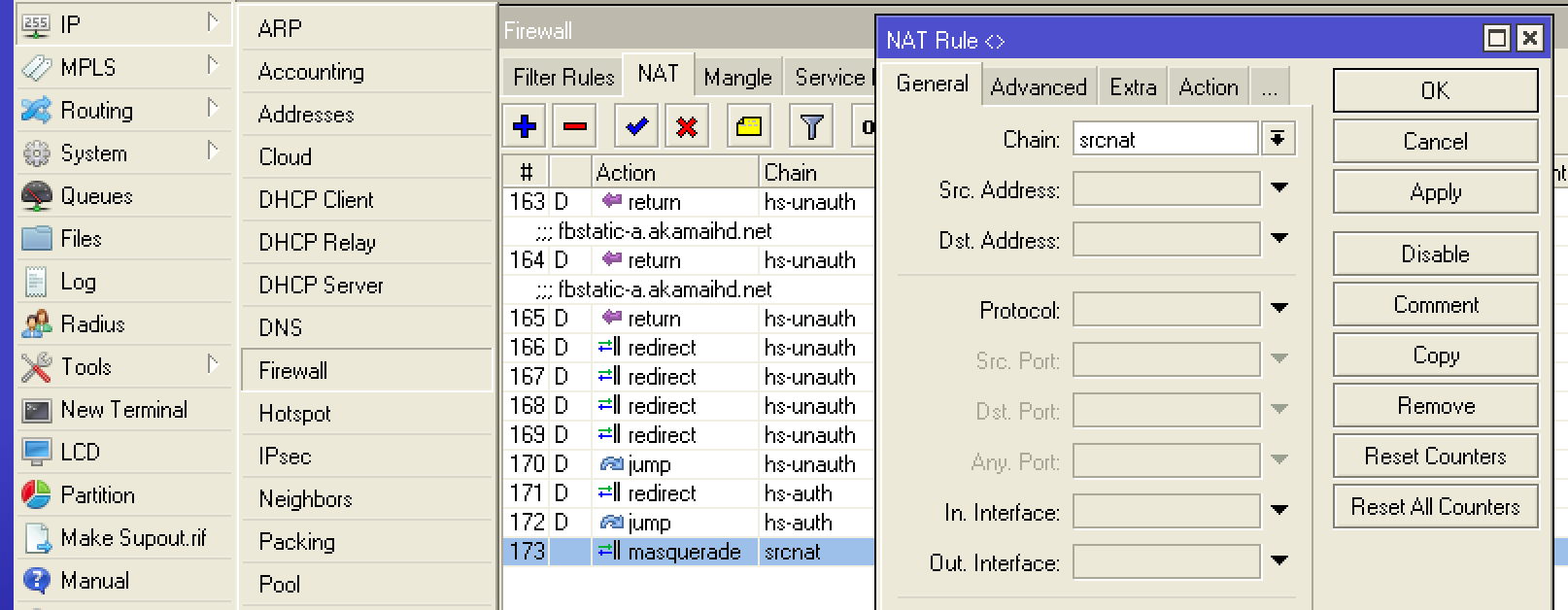Click the Queues icon
This screenshot has width=1568, height=610.
[x=36, y=196]
